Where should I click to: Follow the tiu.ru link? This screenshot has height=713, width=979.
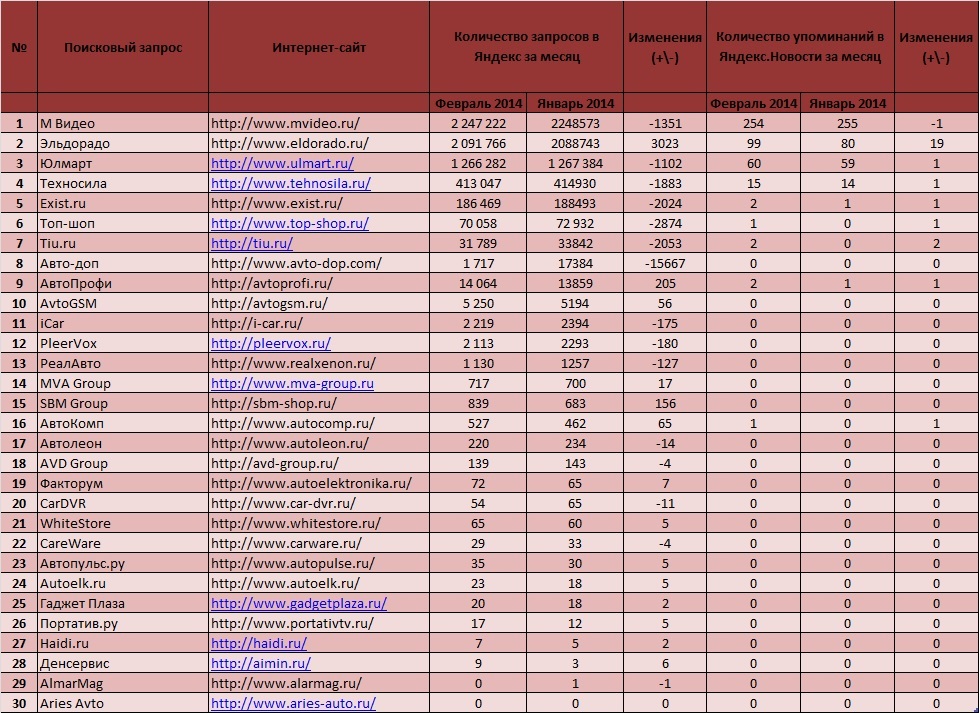click(252, 243)
